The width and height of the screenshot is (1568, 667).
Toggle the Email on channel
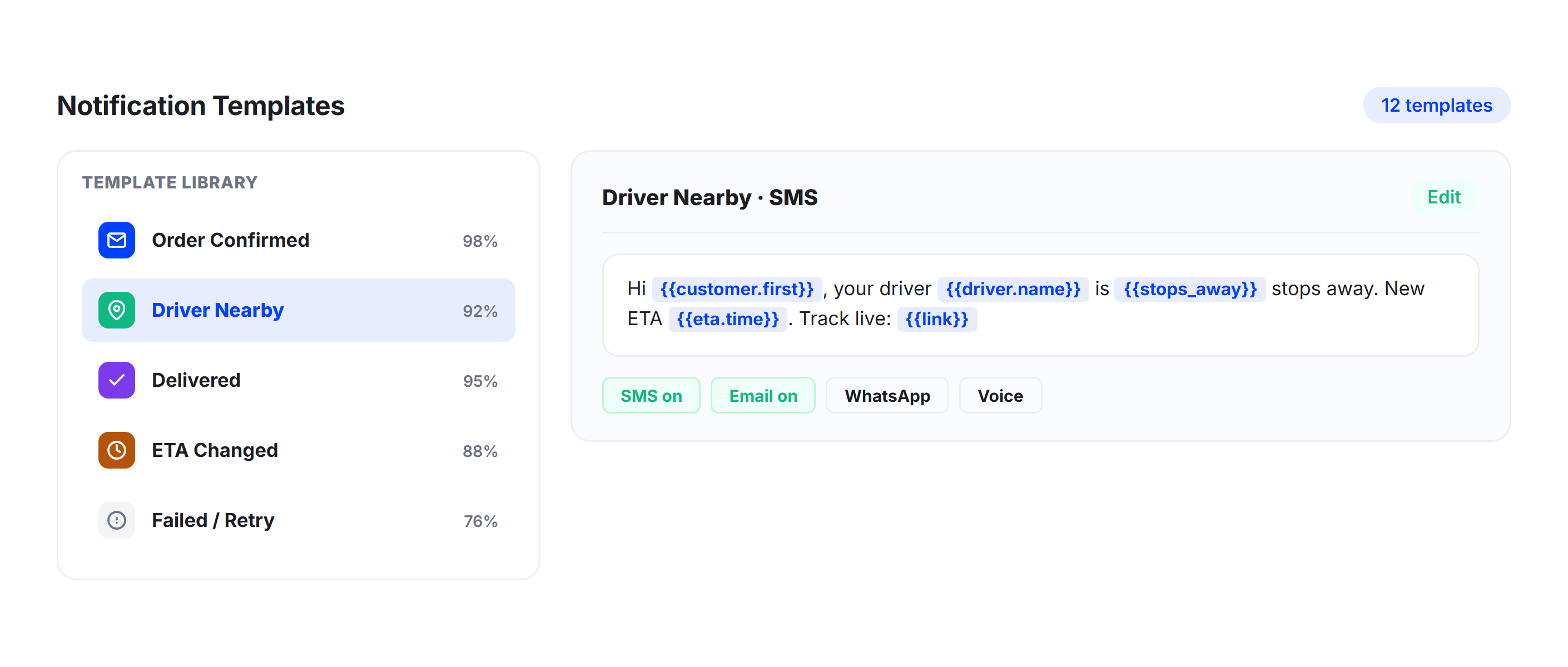[763, 396]
